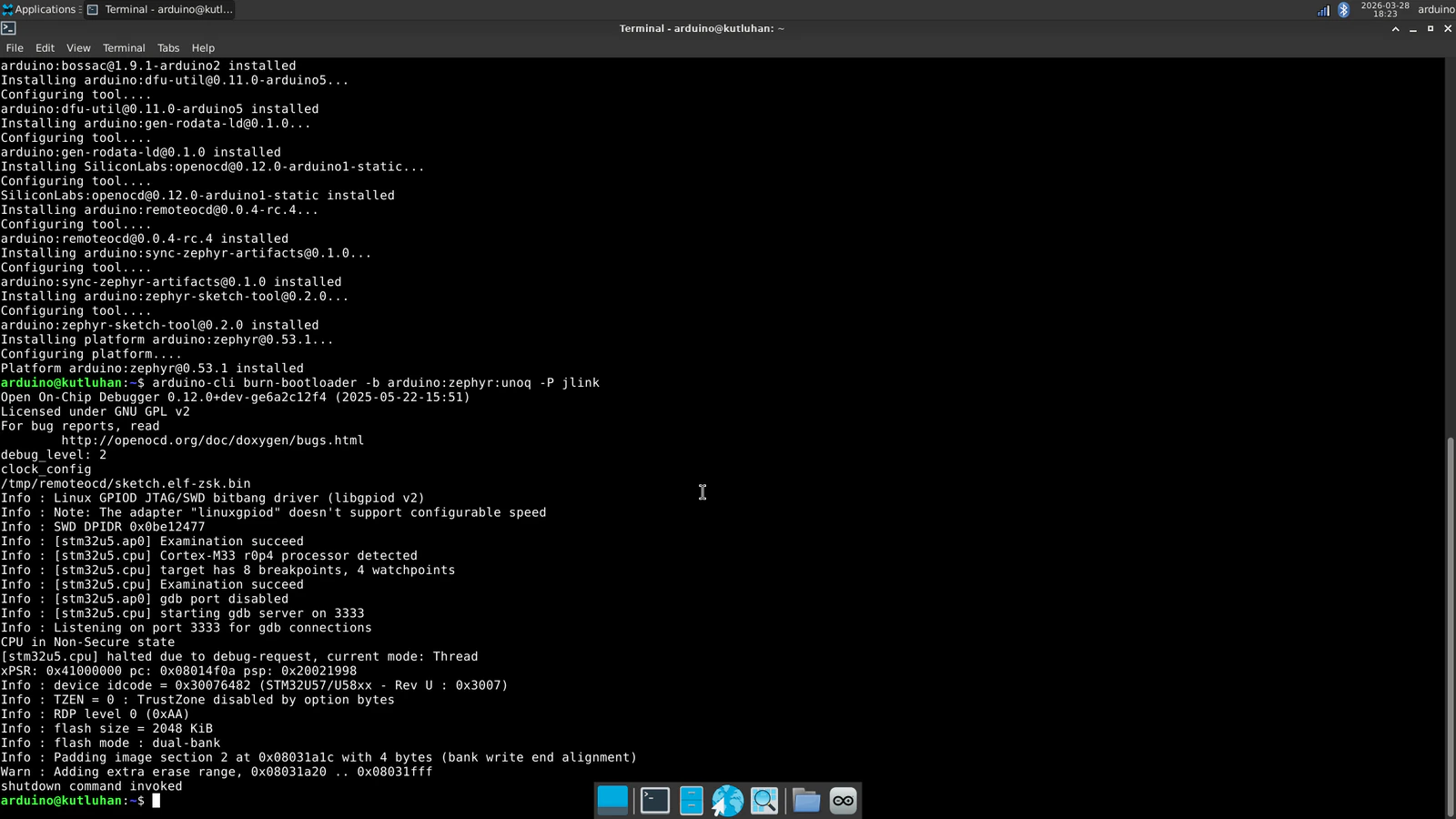
Task: Open the Help menu
Action: (x=203, y=48)
